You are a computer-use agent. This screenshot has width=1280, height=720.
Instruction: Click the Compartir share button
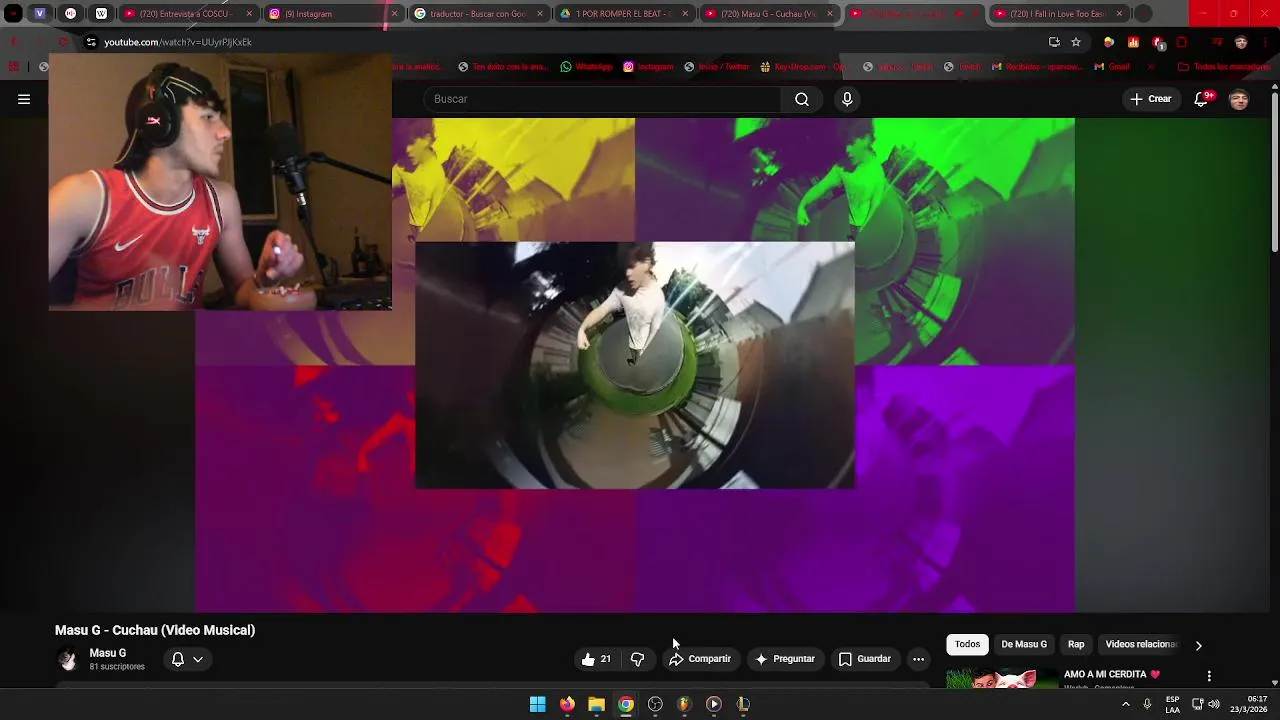[x=700, y=659]
